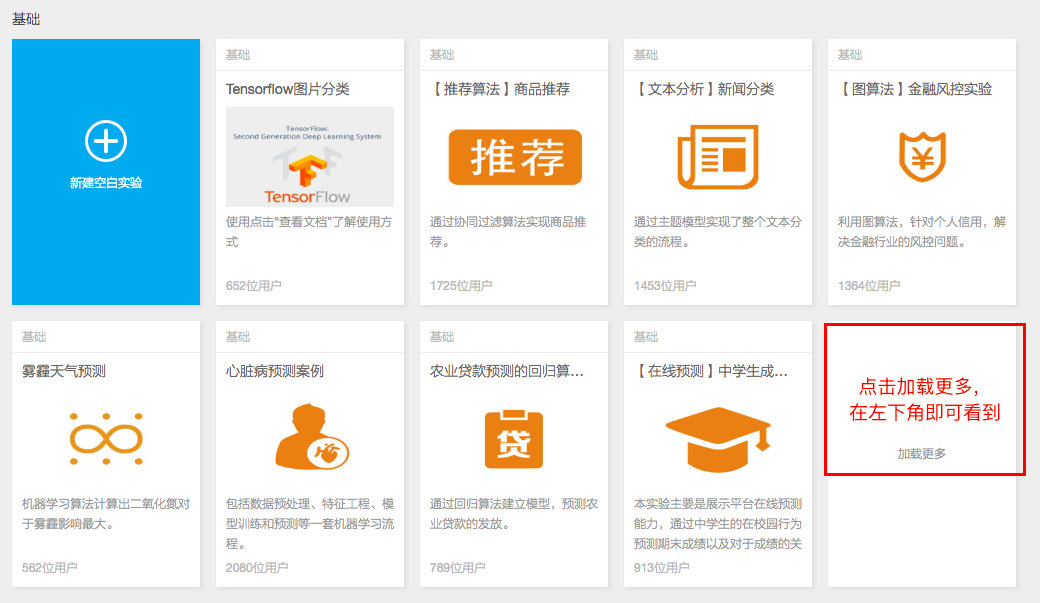The image size is (1040, 603).
Task: Click the yen shield icon for financial risk
Action: [922, 157]
